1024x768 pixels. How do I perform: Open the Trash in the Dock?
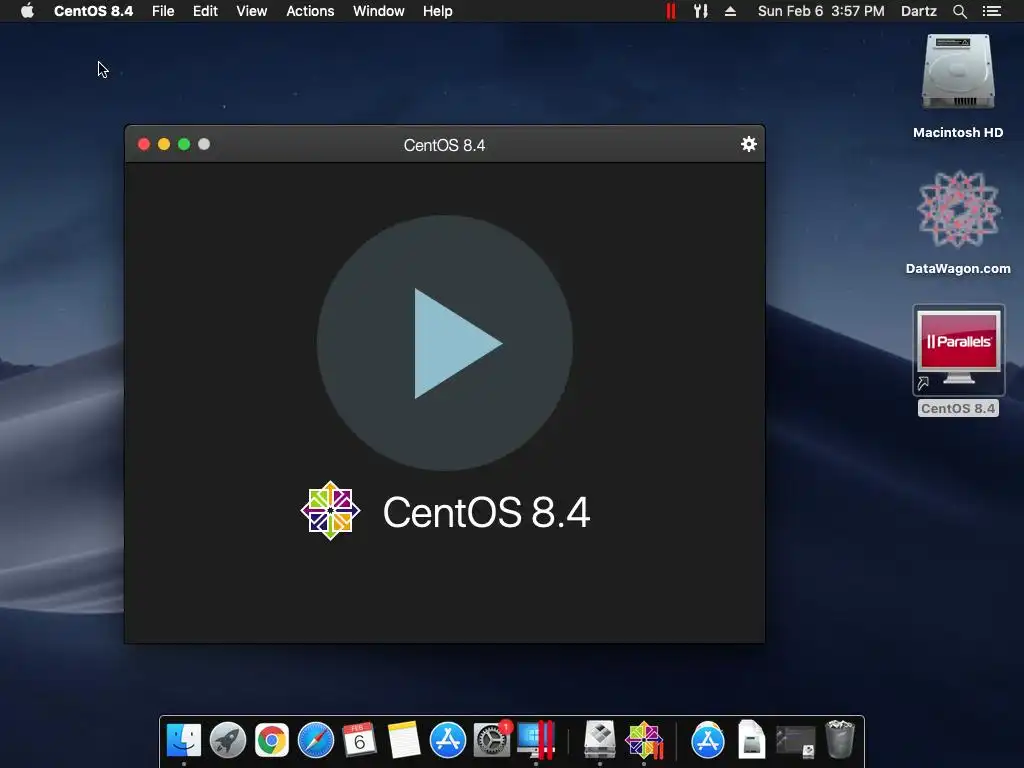[840, 739]
